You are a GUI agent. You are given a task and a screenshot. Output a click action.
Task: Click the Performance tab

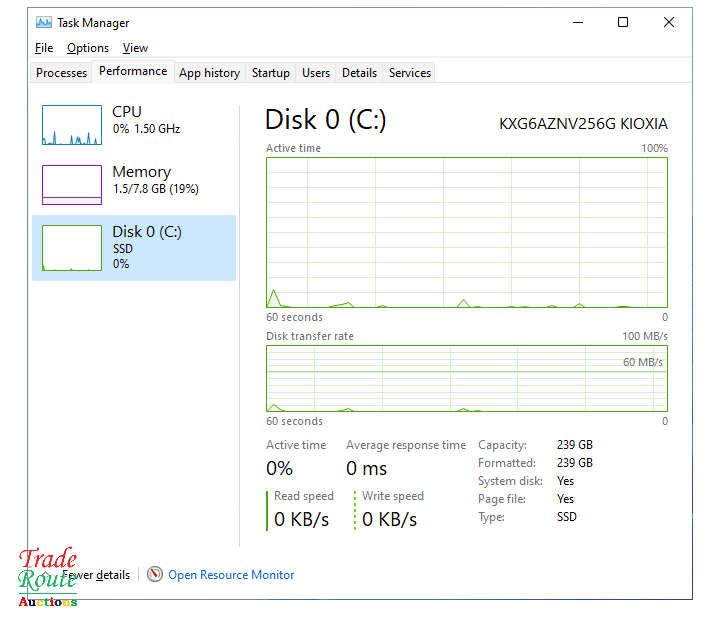click(133, 72)
